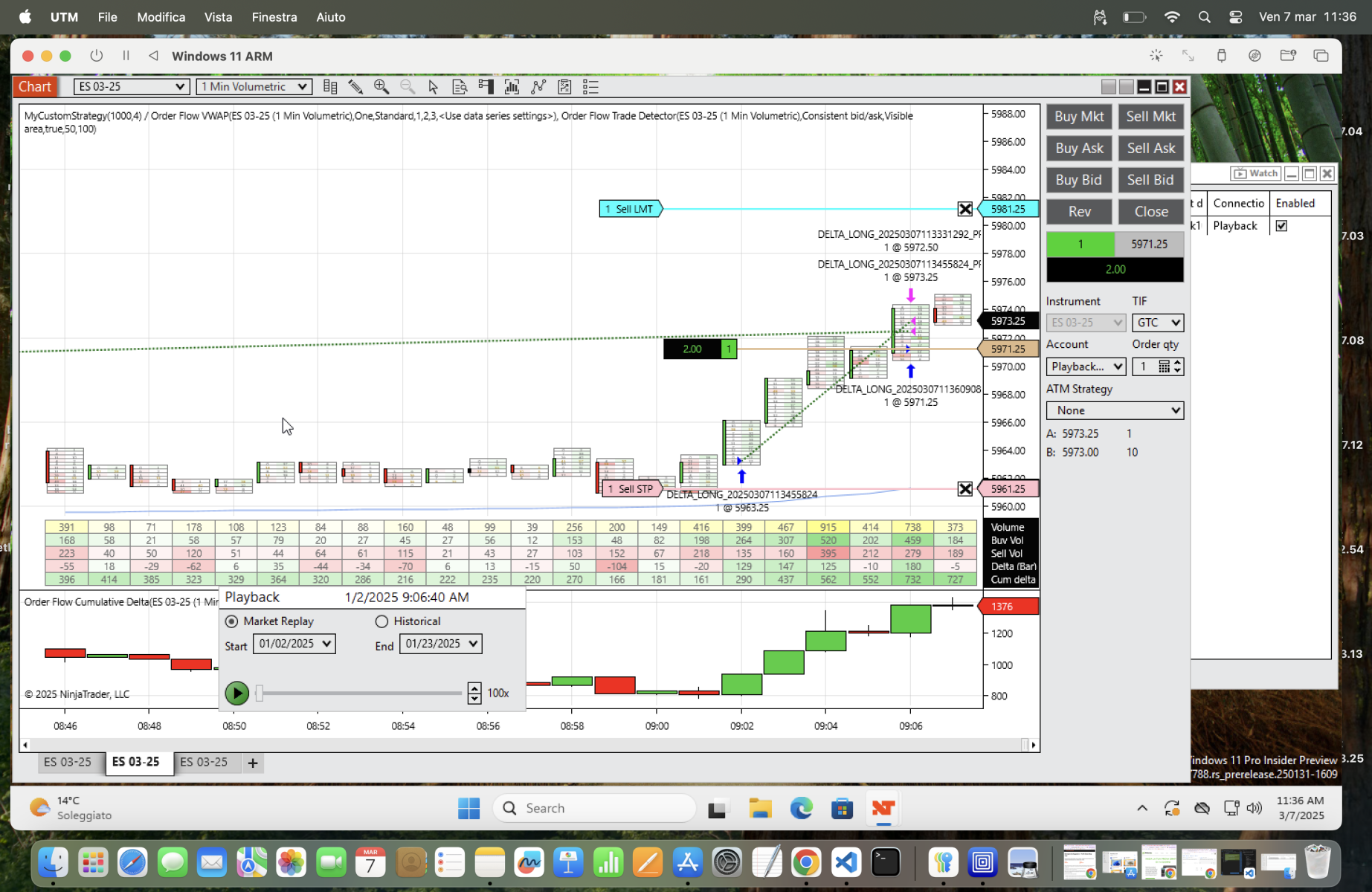Open the Chart Trader Instrument dropdown
This screenshot has width=1372, height=892.
pos(1086,323)
